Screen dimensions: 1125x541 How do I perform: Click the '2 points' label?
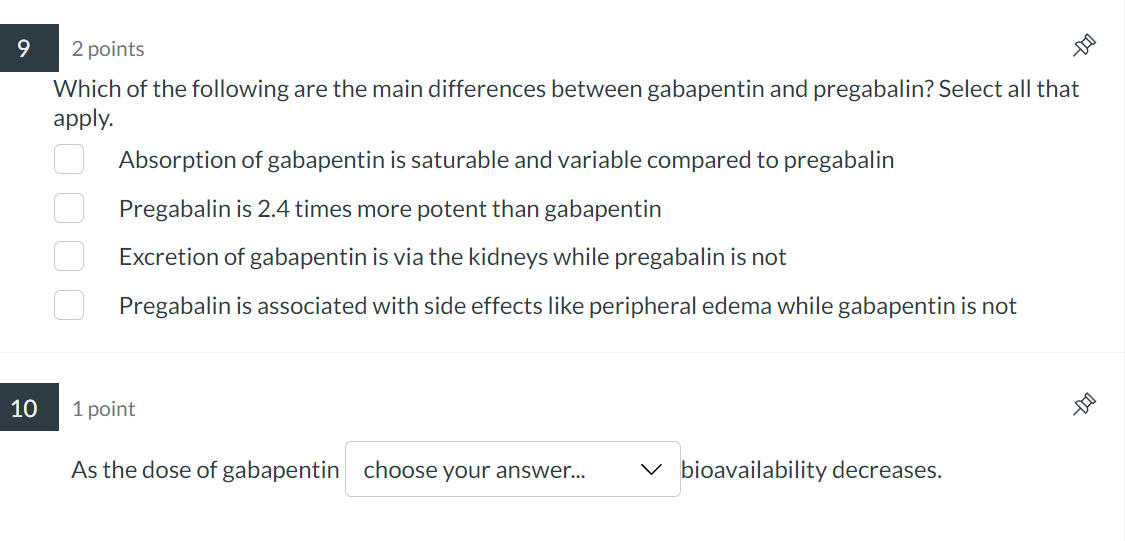(108, 49)
